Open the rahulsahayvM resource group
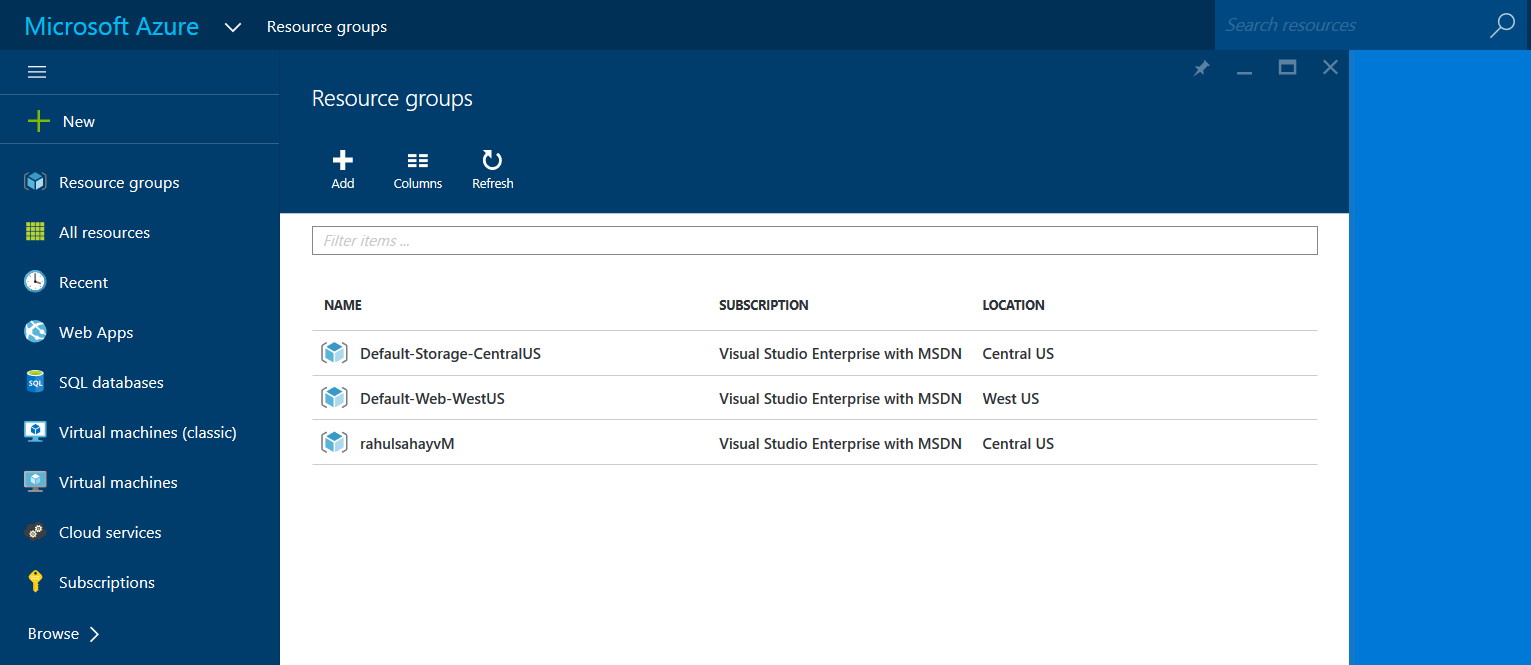 click(x=407, y=443)
